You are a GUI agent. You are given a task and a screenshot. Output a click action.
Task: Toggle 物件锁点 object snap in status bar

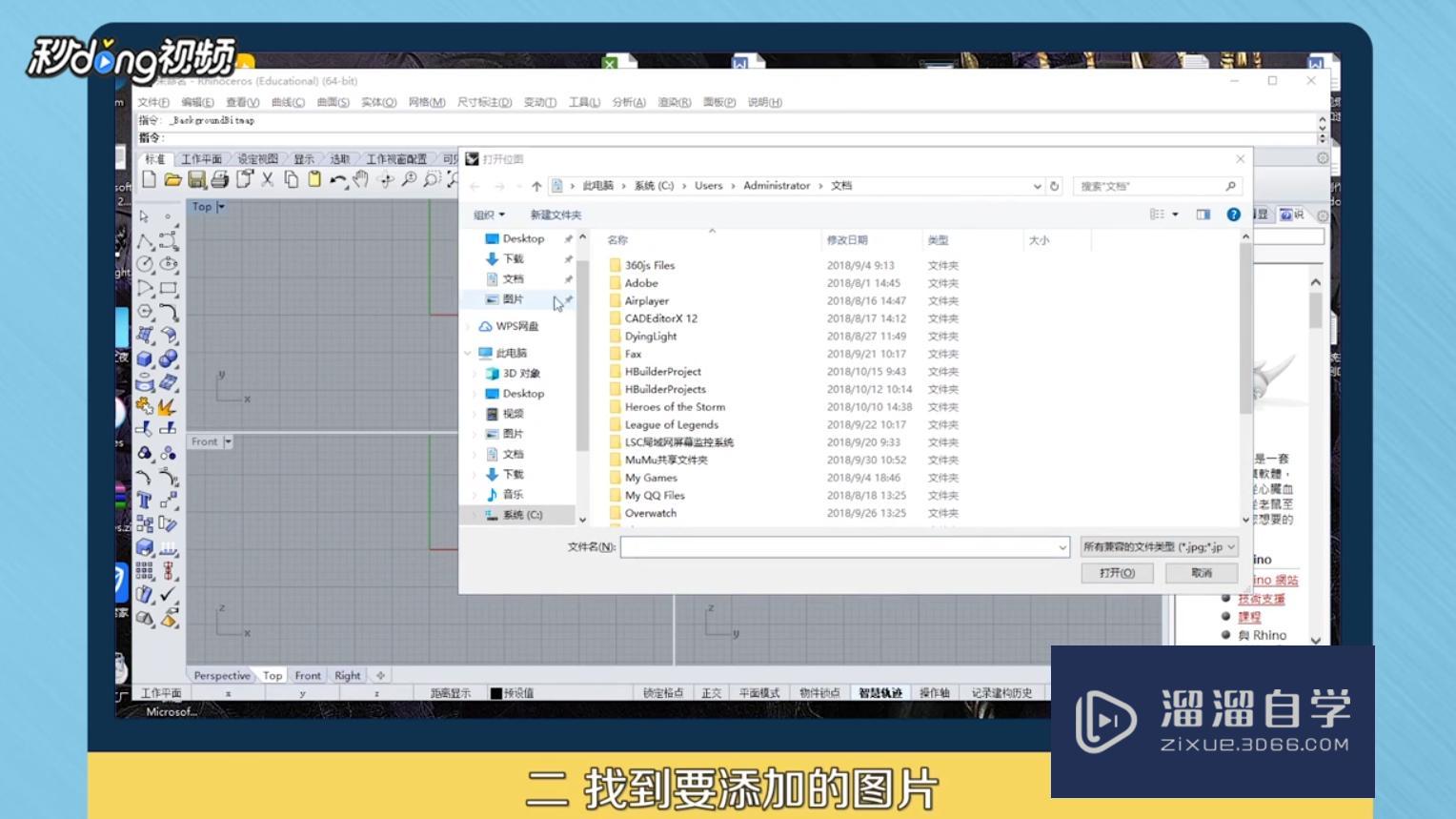pyautogui.click(x=819, y=693)
